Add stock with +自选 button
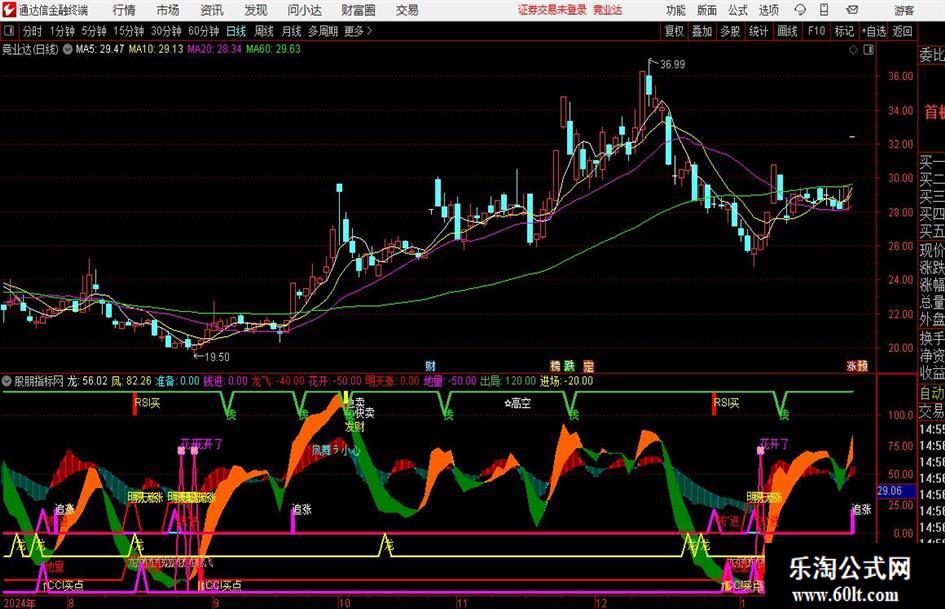The height and width of the screenshot is (609, 945). point(873,31)
